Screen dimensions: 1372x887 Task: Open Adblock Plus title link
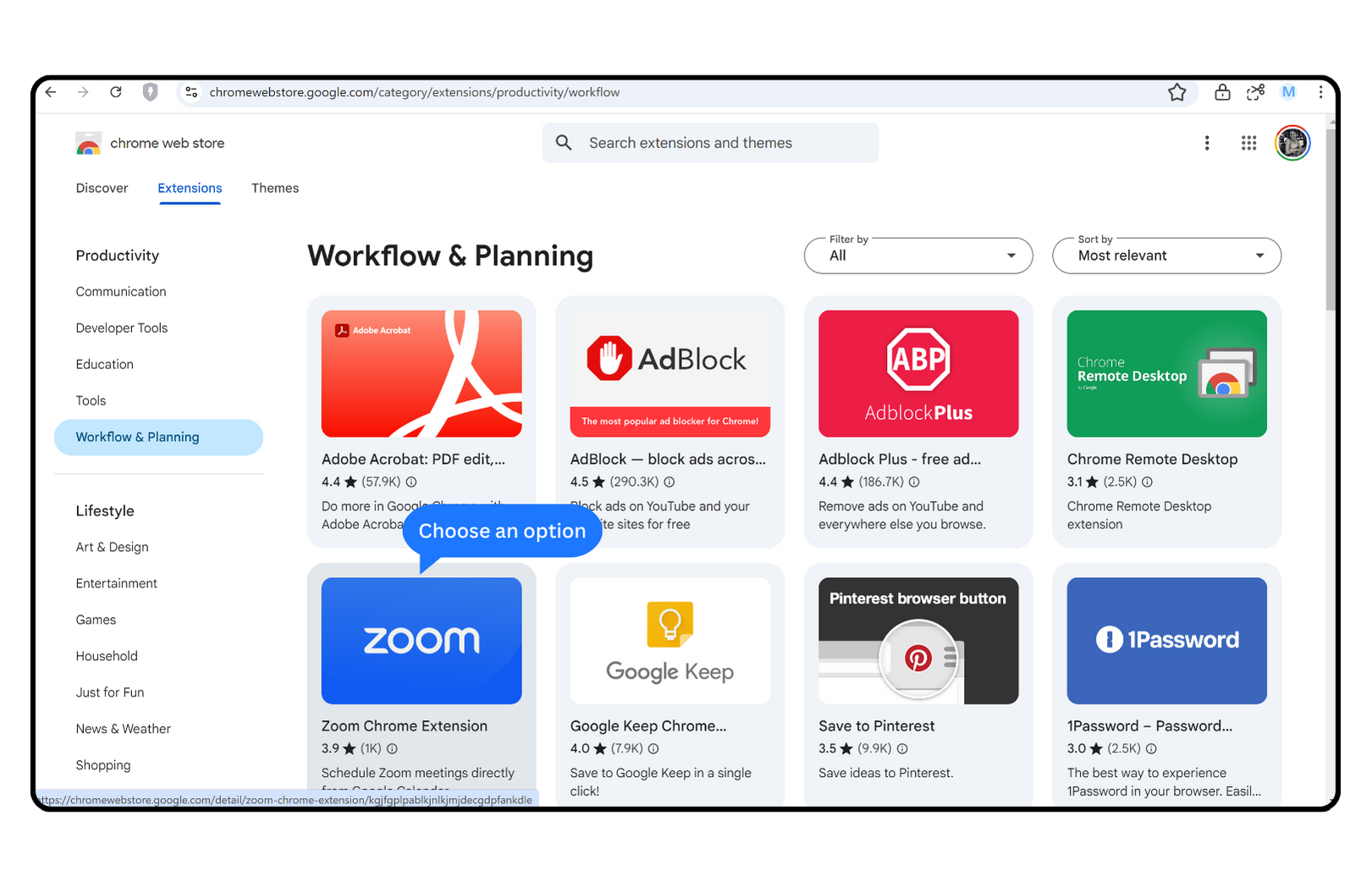900,460
